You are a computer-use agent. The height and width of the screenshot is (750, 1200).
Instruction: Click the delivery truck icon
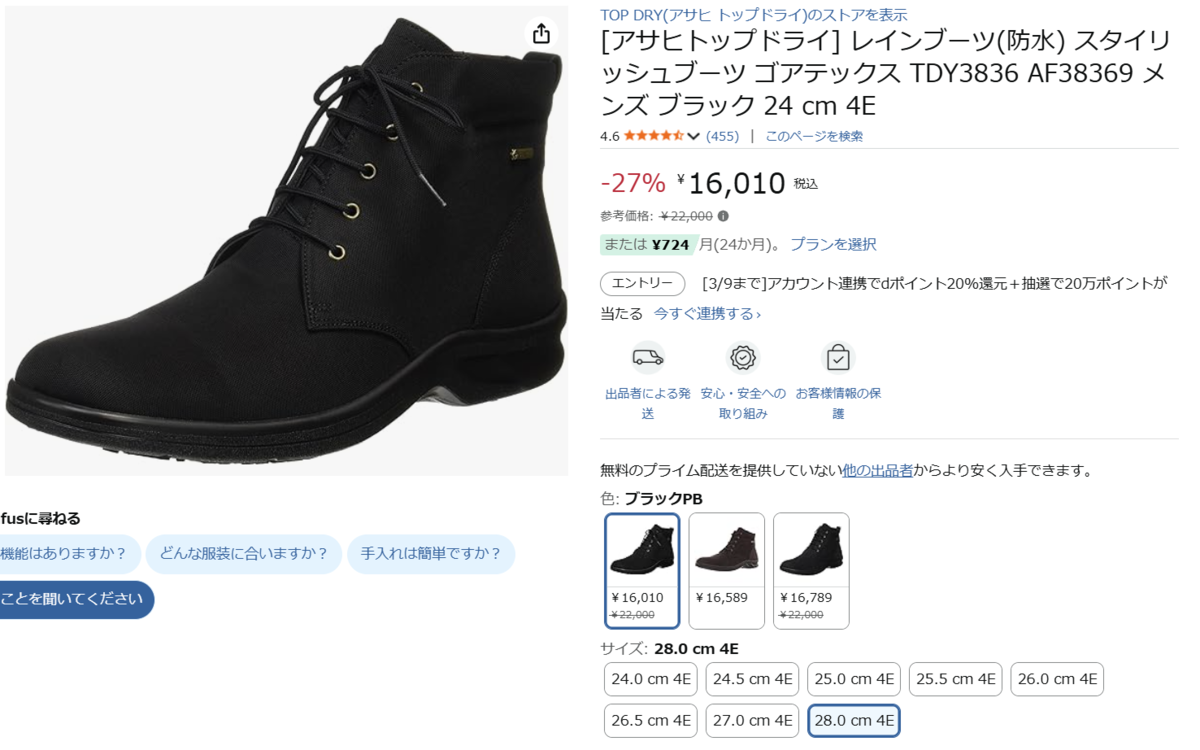click(x=648, y=358)
